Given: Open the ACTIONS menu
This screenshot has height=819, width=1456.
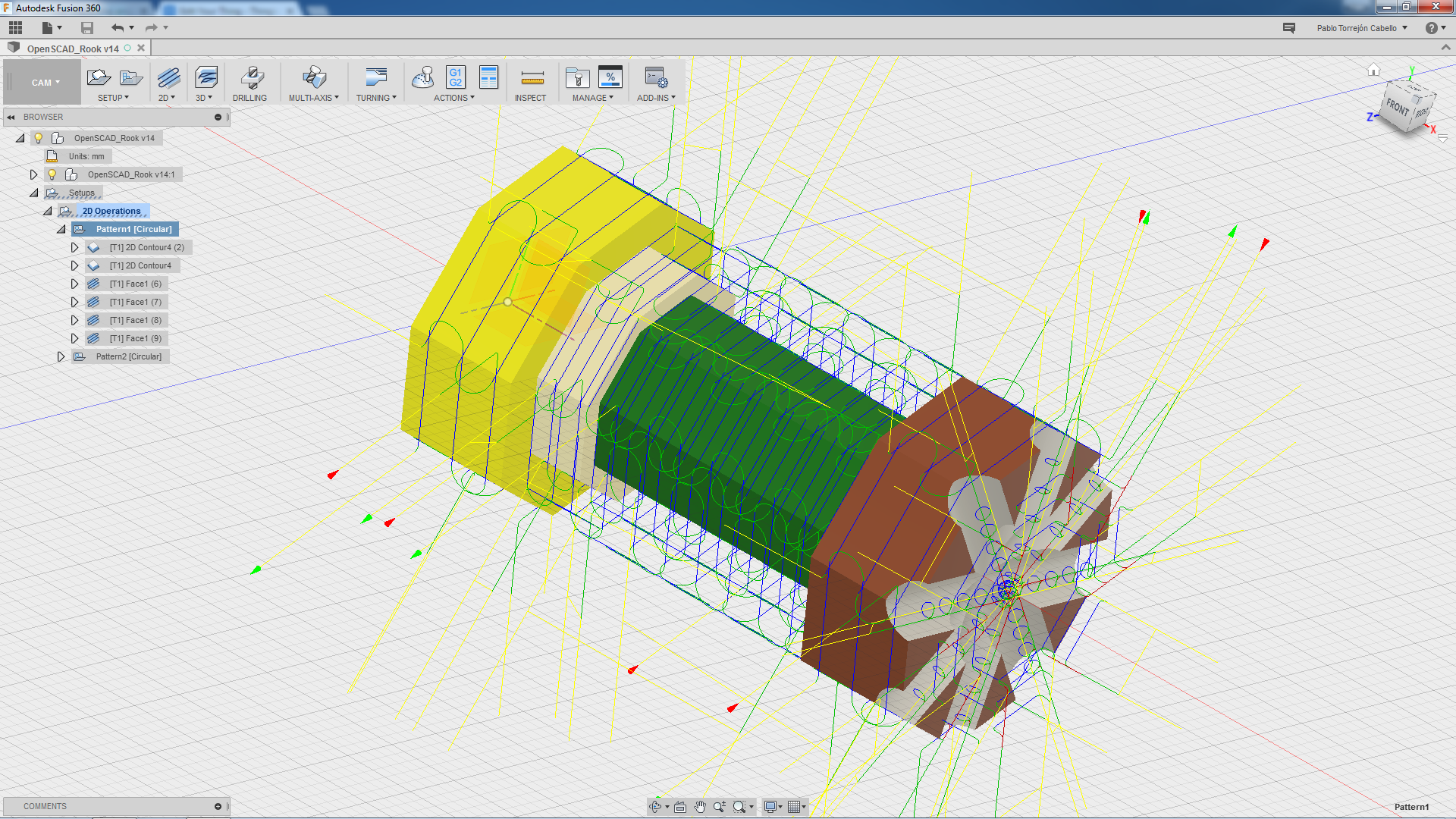Looking at the screenshot, I should coord(454,98).
